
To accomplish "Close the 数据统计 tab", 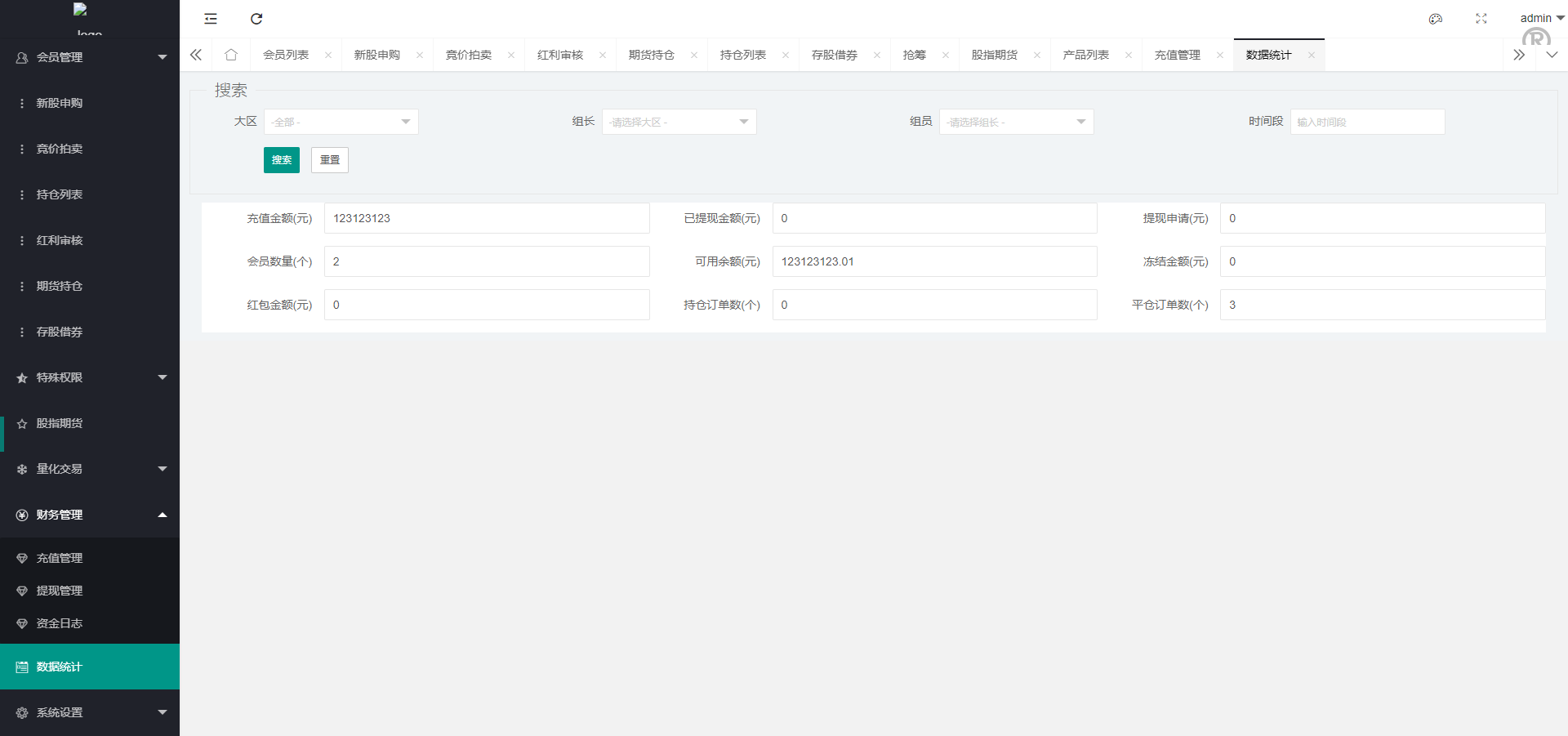I will tap(1312, 56).
